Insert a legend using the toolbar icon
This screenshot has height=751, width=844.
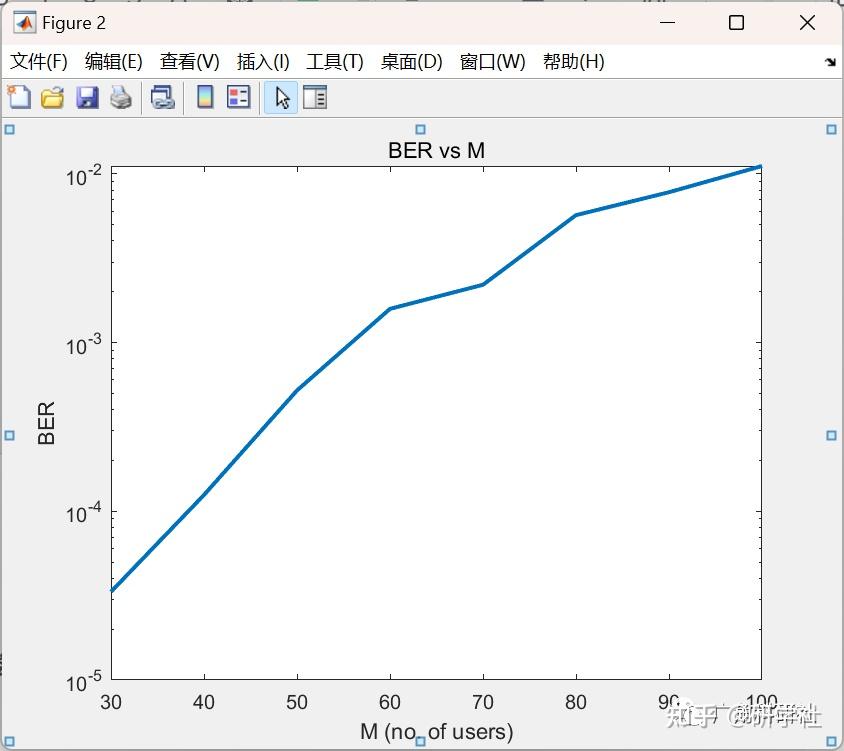click(238, 97)
